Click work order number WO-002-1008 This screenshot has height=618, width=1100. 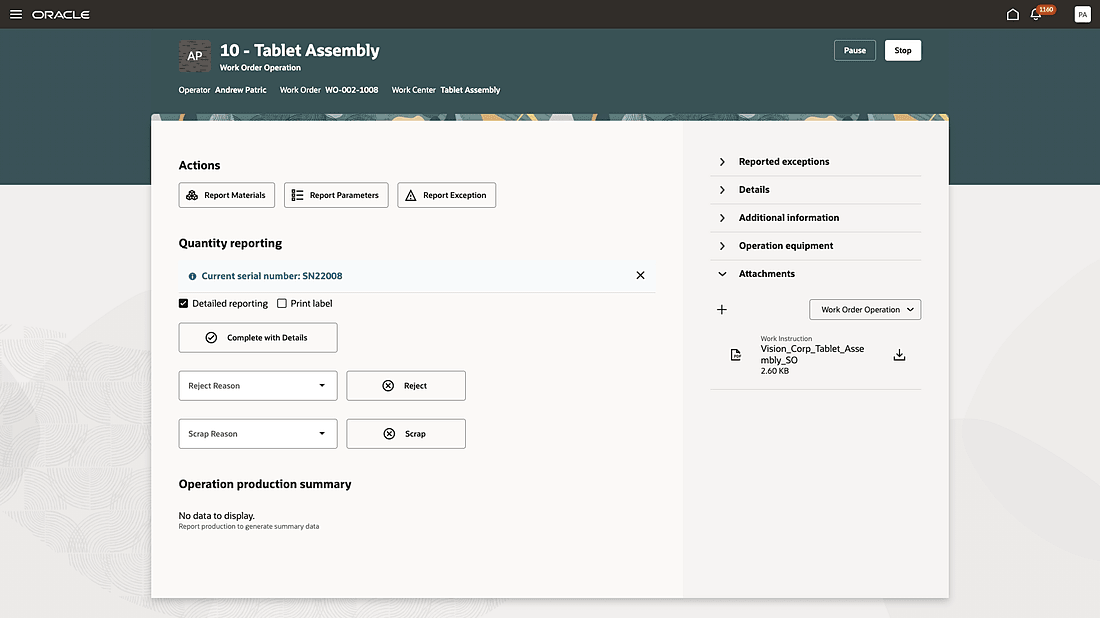click(x=351, y=90)
